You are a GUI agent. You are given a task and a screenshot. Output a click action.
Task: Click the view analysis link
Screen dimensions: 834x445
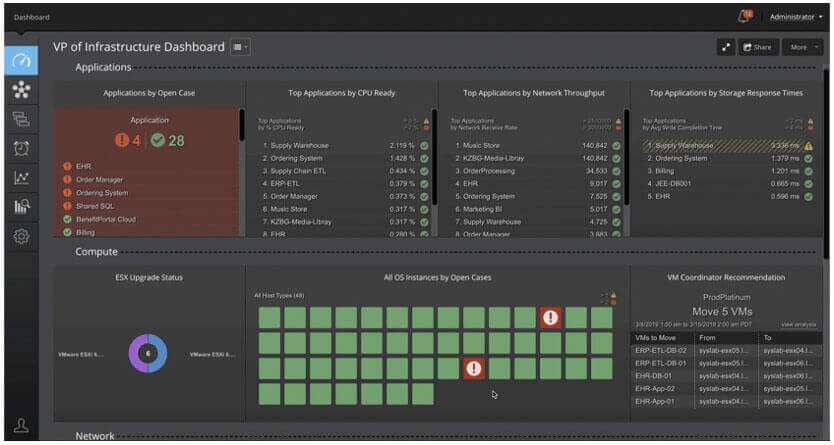click(798, 324)
